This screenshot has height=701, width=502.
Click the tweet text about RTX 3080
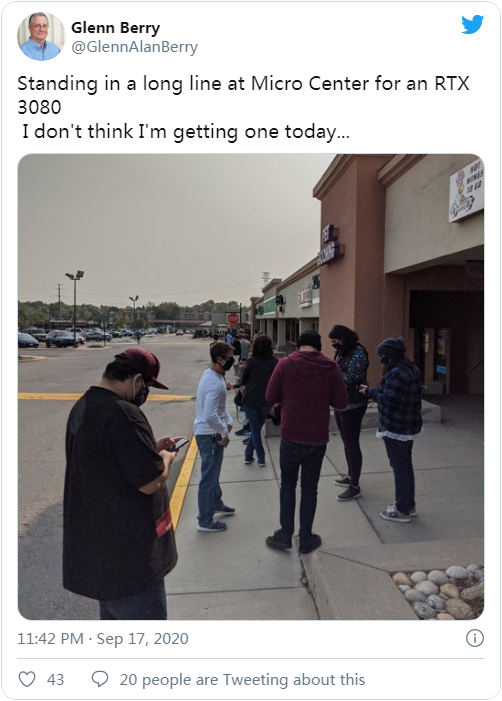pos(244,107)
